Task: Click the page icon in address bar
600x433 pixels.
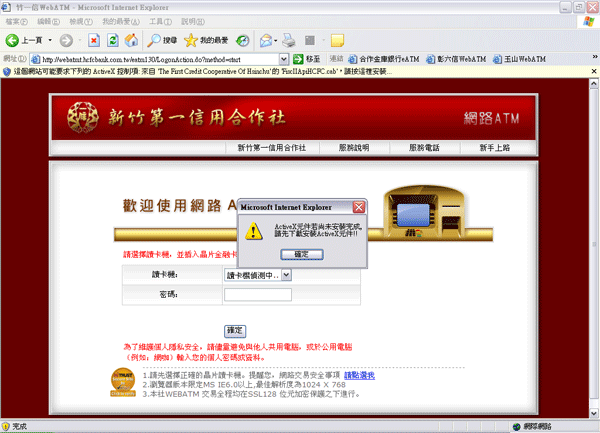Action: point(35,59)
